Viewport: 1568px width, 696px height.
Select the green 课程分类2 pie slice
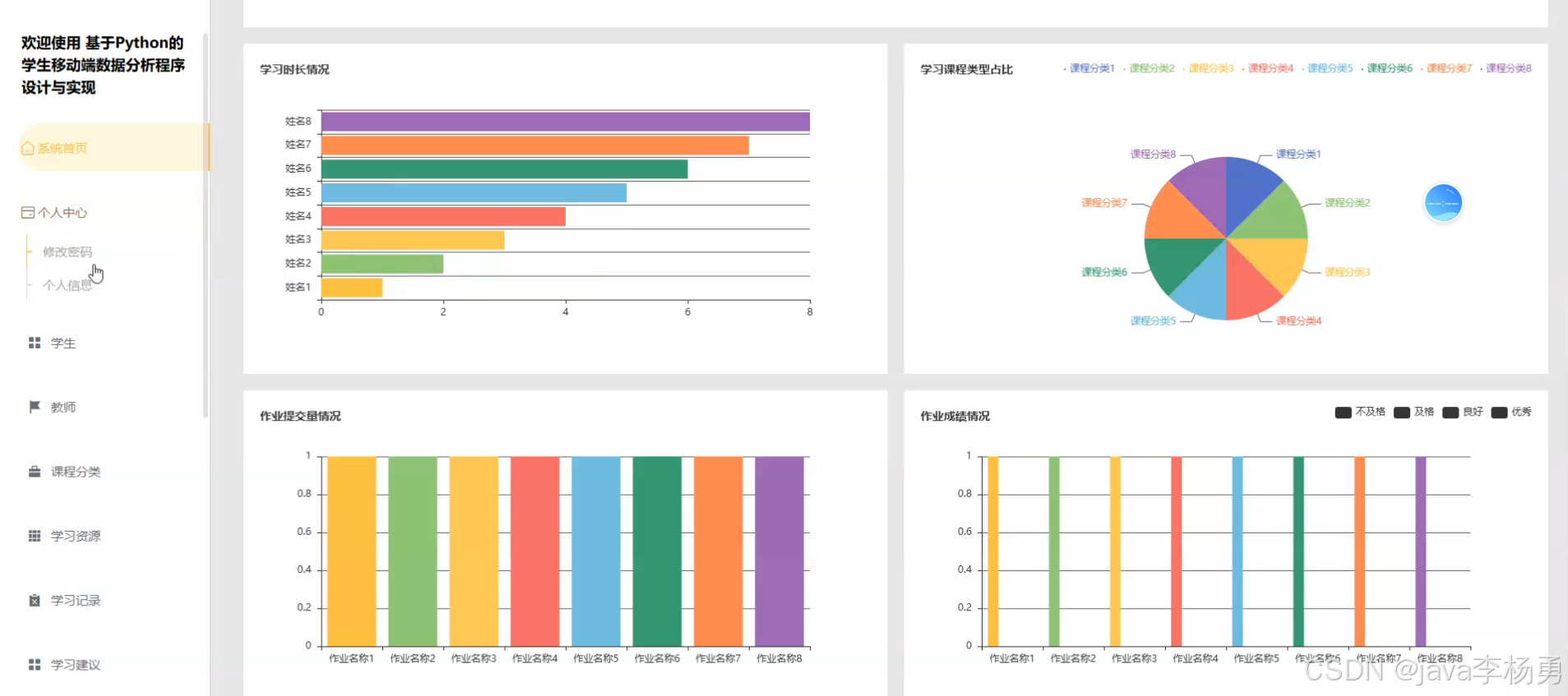pyautogui.click(x=1274, y=218)
